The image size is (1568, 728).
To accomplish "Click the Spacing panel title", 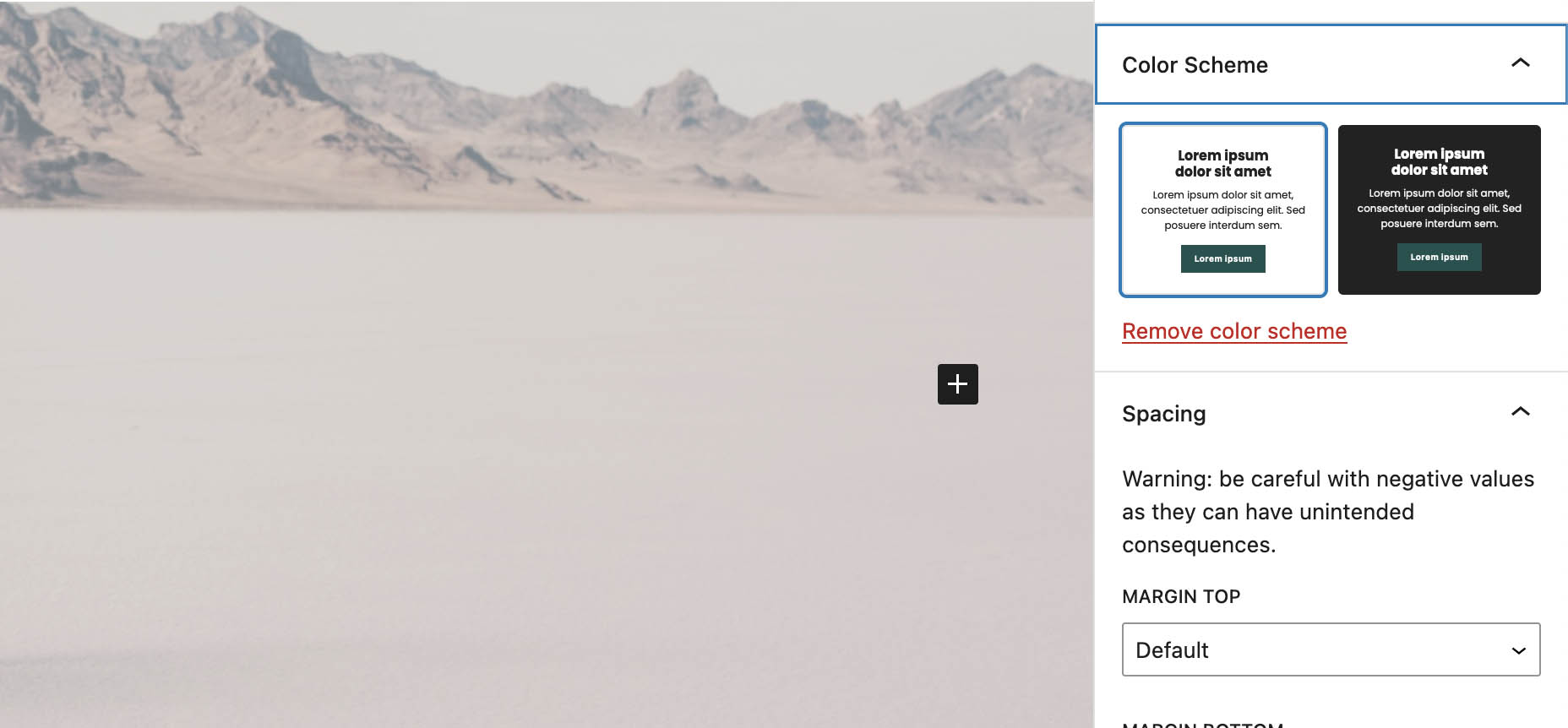I will click(x=1163, y=414).
